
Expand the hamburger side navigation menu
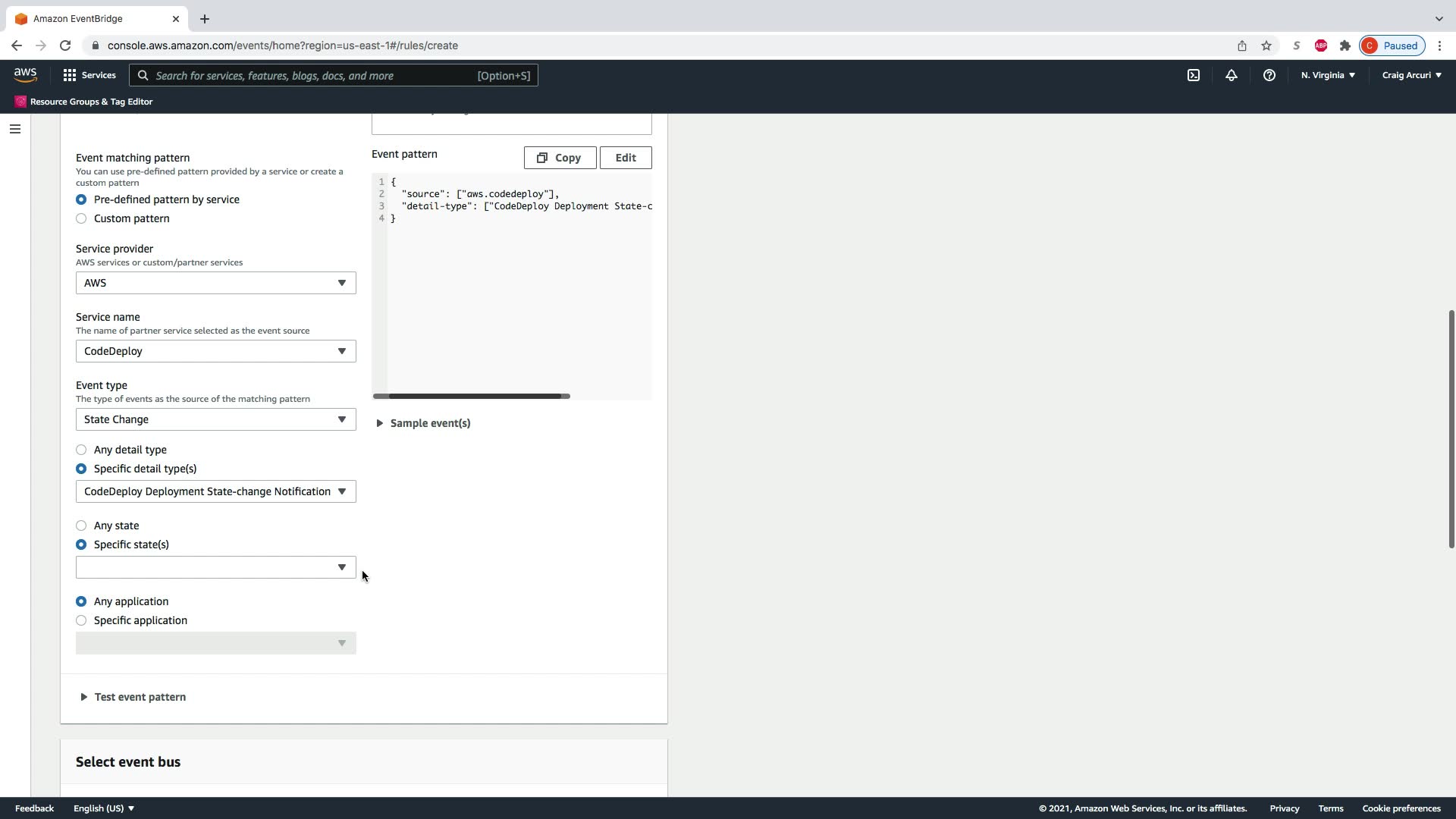[x=14, y=129]
